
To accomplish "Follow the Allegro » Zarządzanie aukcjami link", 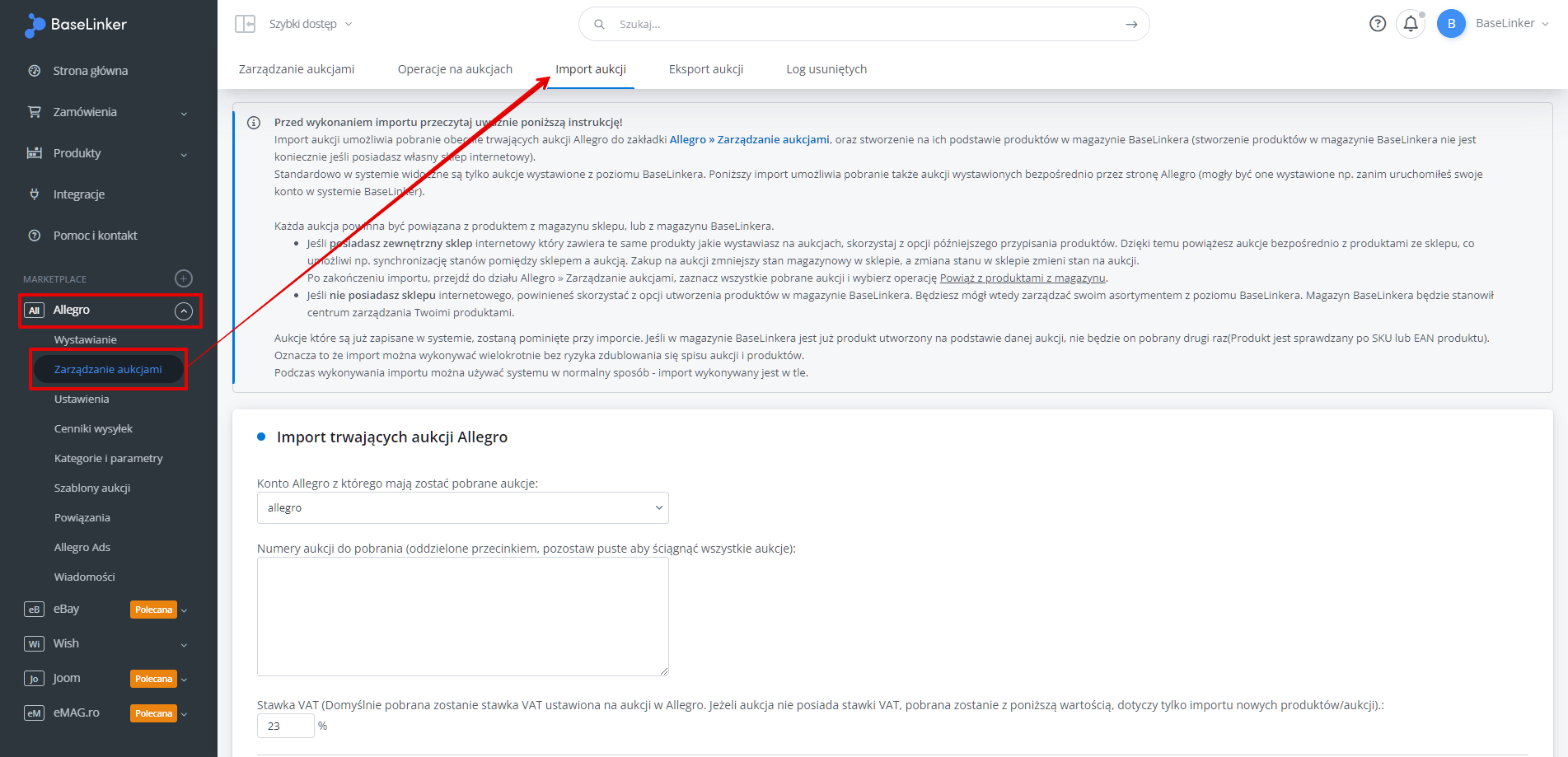I will 750,140.
